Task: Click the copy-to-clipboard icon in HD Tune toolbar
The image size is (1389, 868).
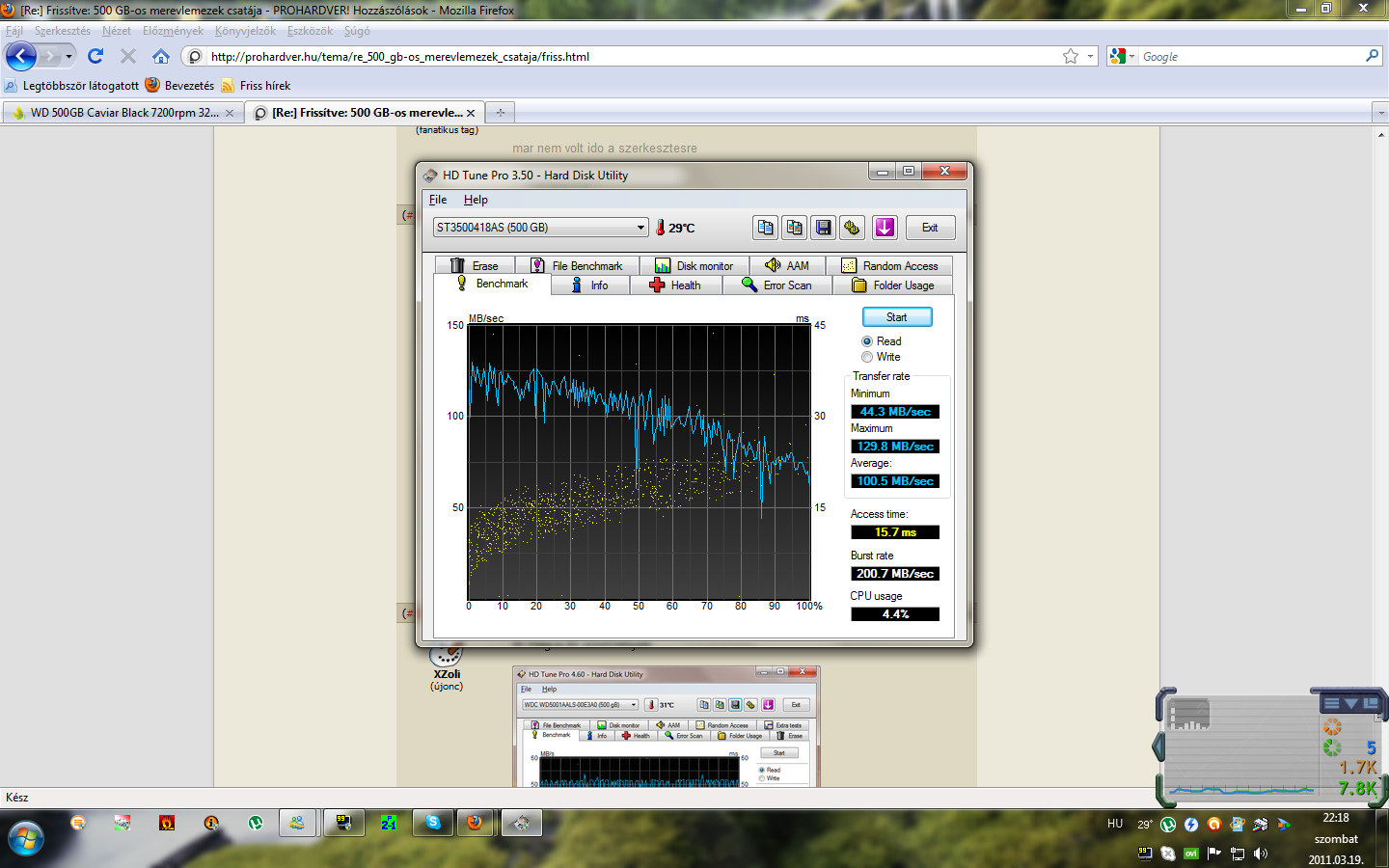Action: [766, 228]
